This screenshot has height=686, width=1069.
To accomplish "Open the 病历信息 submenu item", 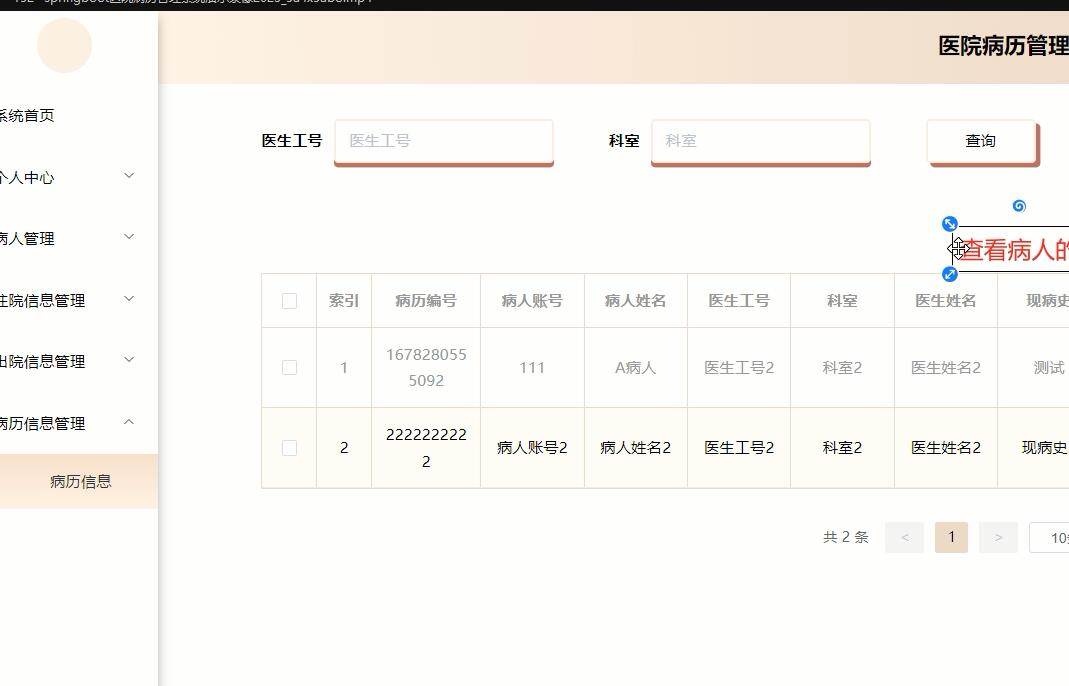I will click(x=78, y=480).
